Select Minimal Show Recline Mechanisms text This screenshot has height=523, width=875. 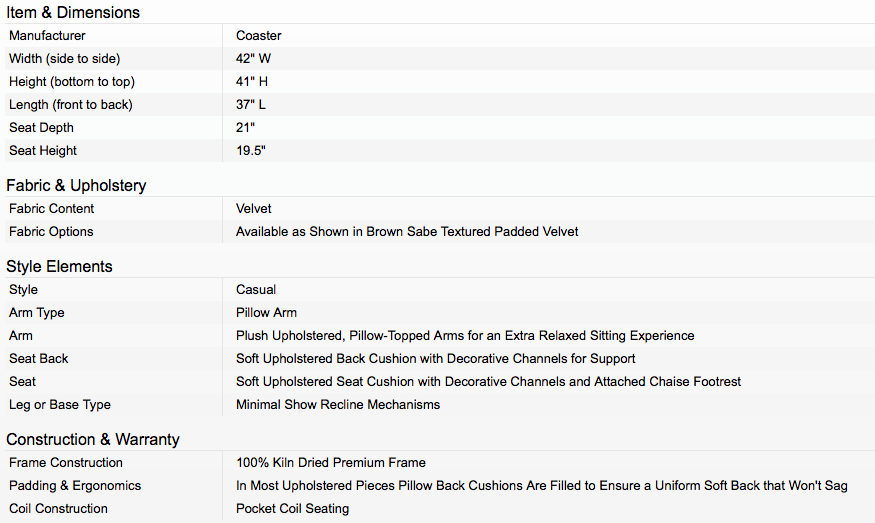(x=338, y=405)
